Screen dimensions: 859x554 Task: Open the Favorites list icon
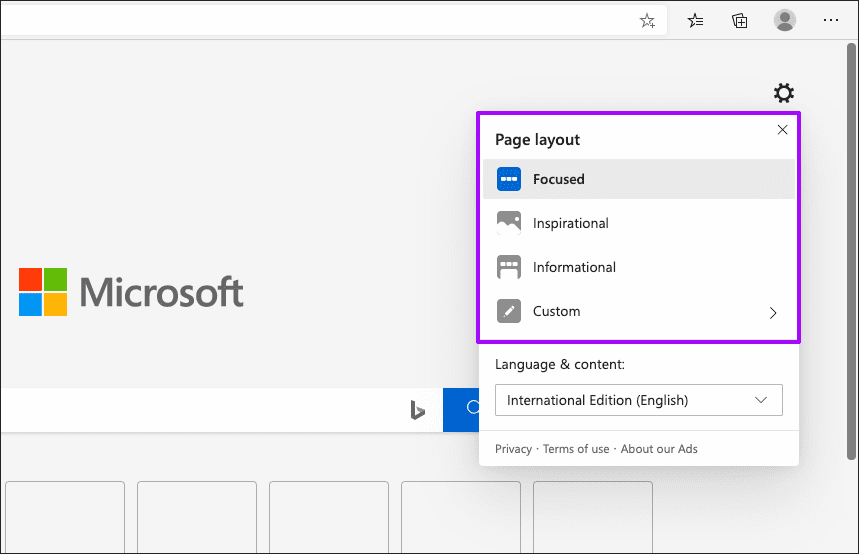tap(695, 21)
